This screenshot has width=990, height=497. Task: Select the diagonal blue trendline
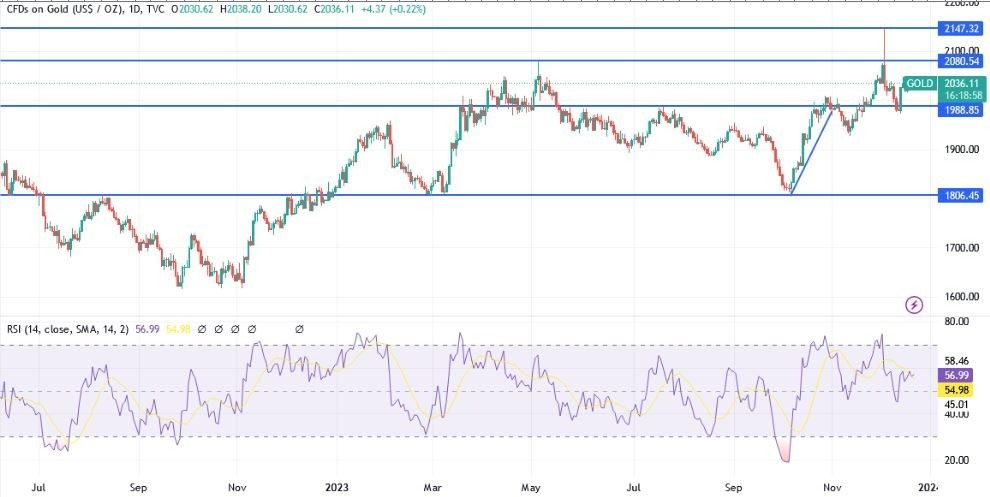click(813, 152)
